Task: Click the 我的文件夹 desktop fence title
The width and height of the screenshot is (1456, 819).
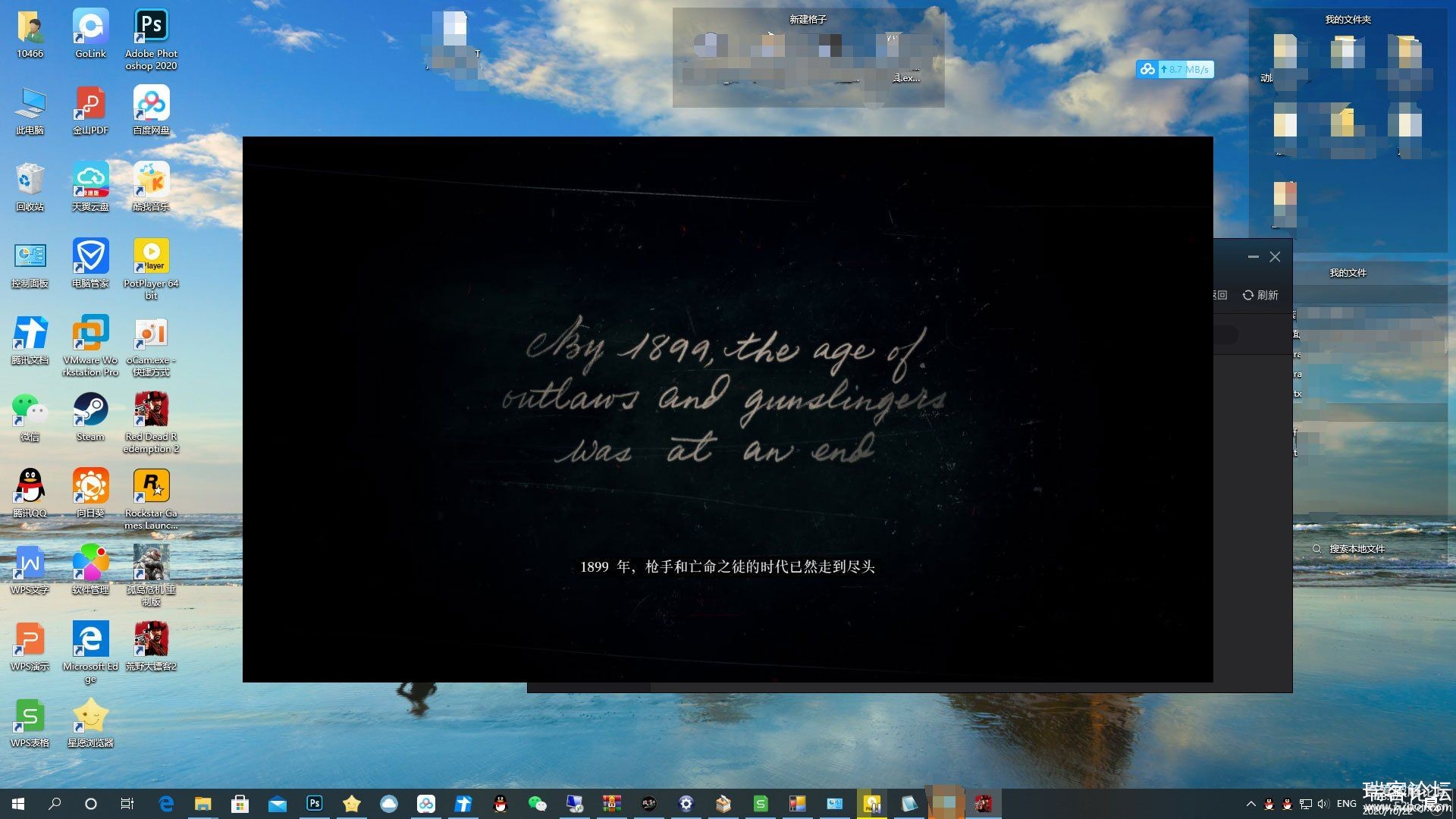Action: coord(1348,19)
